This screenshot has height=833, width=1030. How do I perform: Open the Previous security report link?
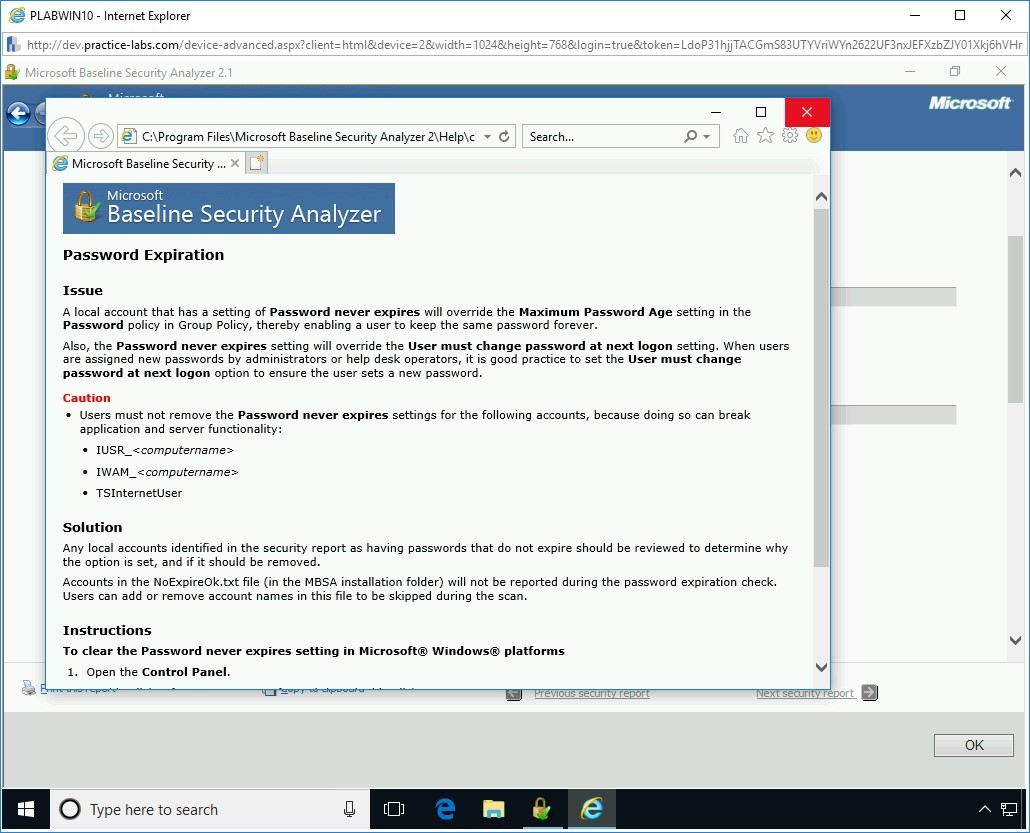click(591, 694)
